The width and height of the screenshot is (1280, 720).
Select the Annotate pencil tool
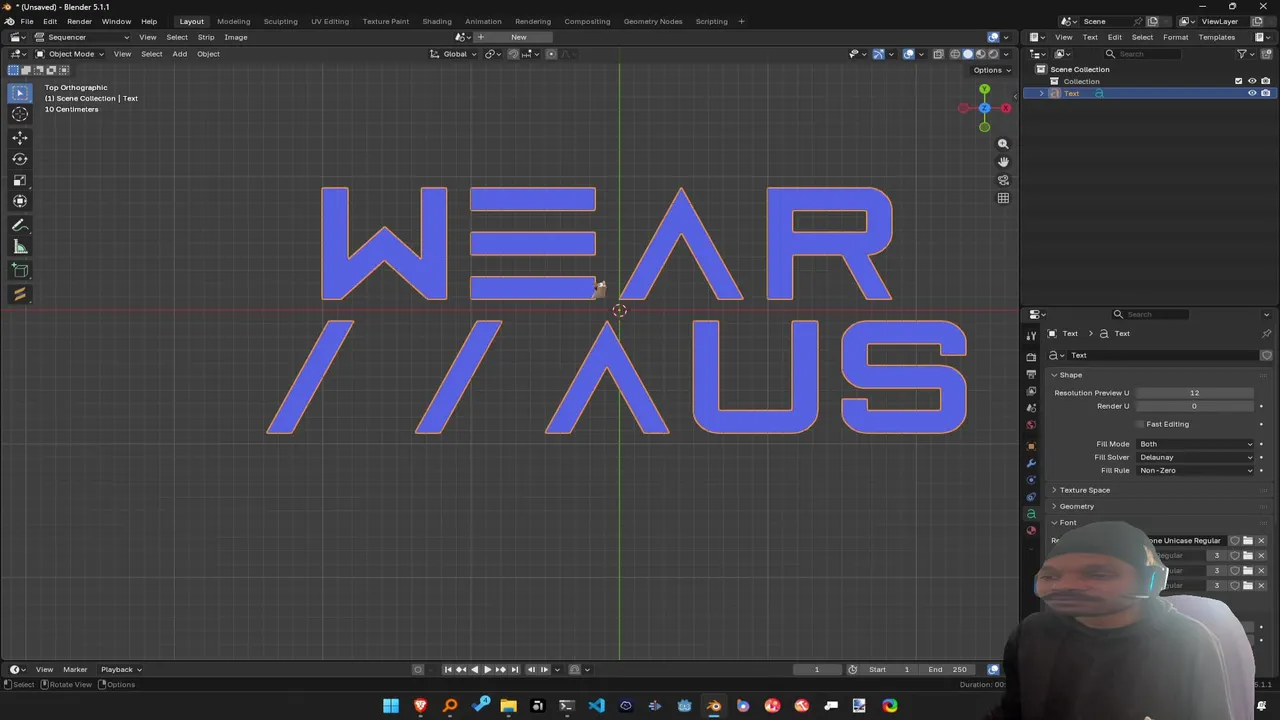pyautogui.click(x=20, y=226)
